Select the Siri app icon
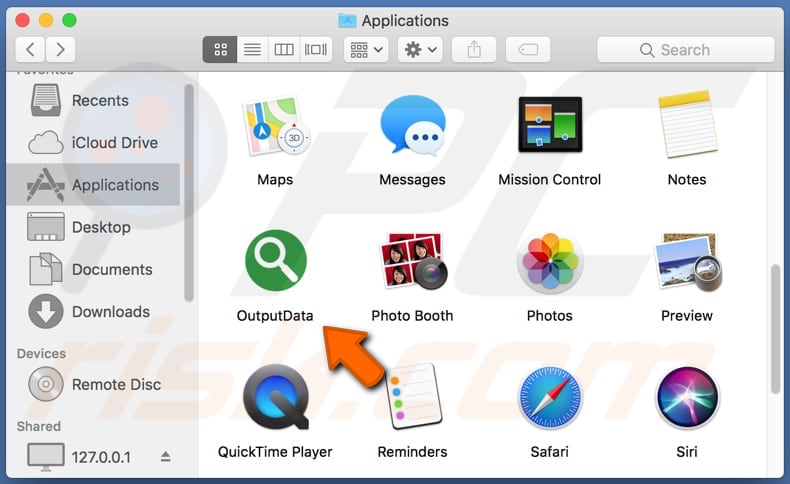Viewport: 790px width, 484px height. (687, 397)
